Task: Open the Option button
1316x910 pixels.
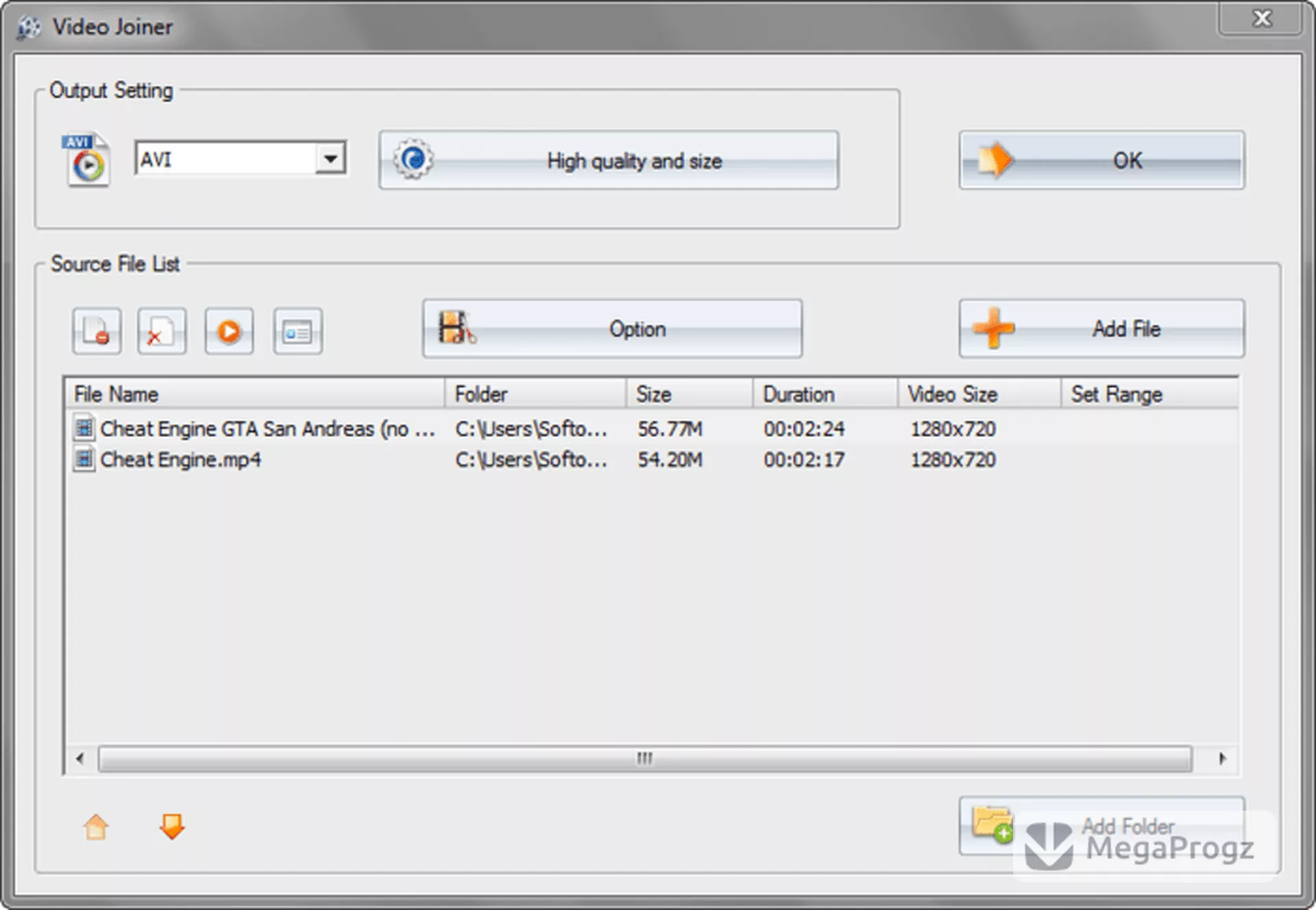Action: pos(612,328)
